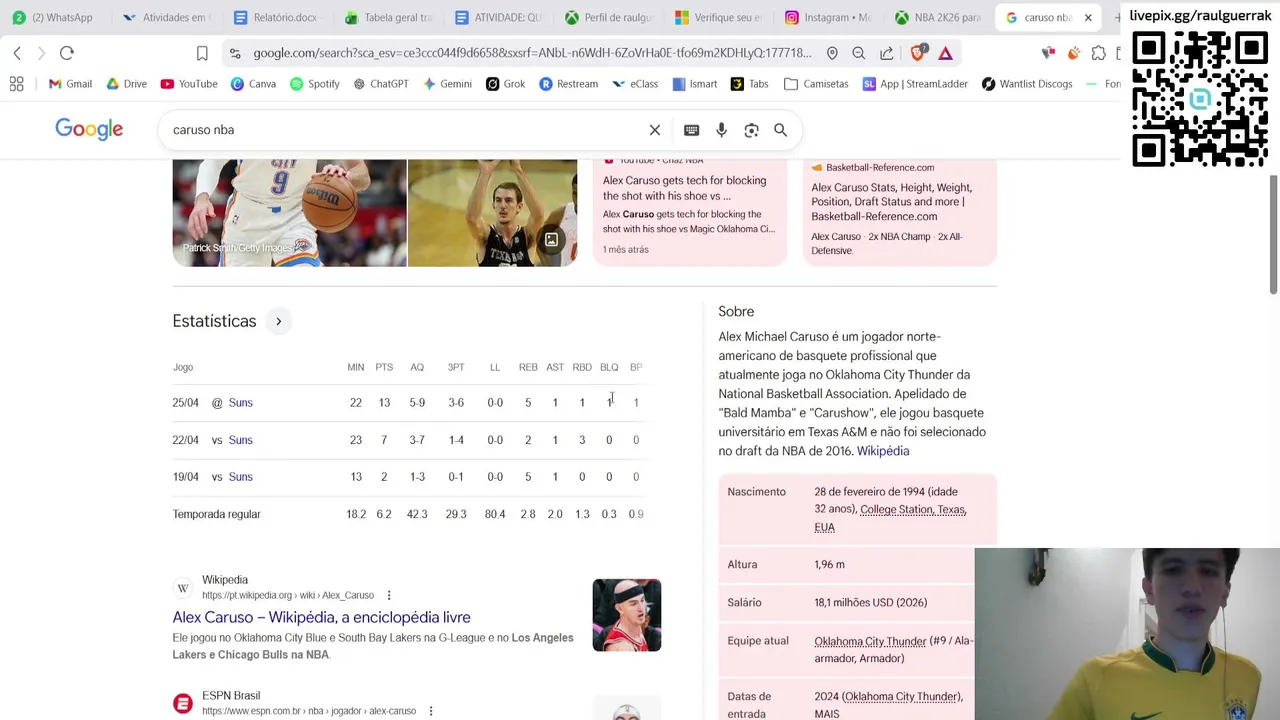Search by image with the camera icon
Viewport: 1280px width, 720px height.
click(751, 130)
